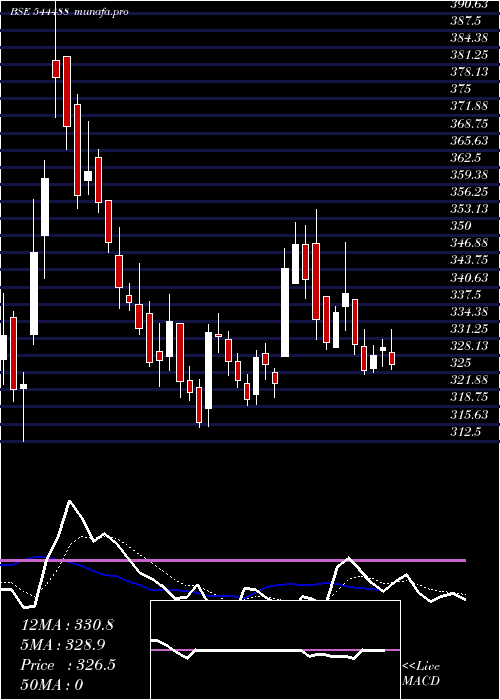Click the 350 price axis label

point(461,225)
